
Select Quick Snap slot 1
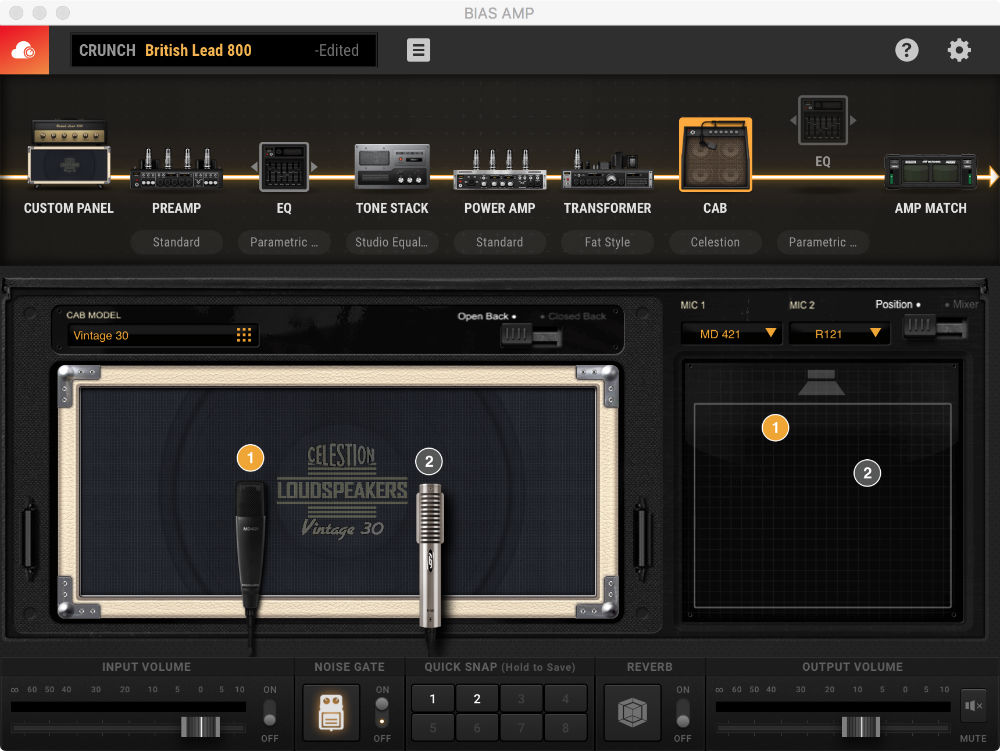coord(433,699)
